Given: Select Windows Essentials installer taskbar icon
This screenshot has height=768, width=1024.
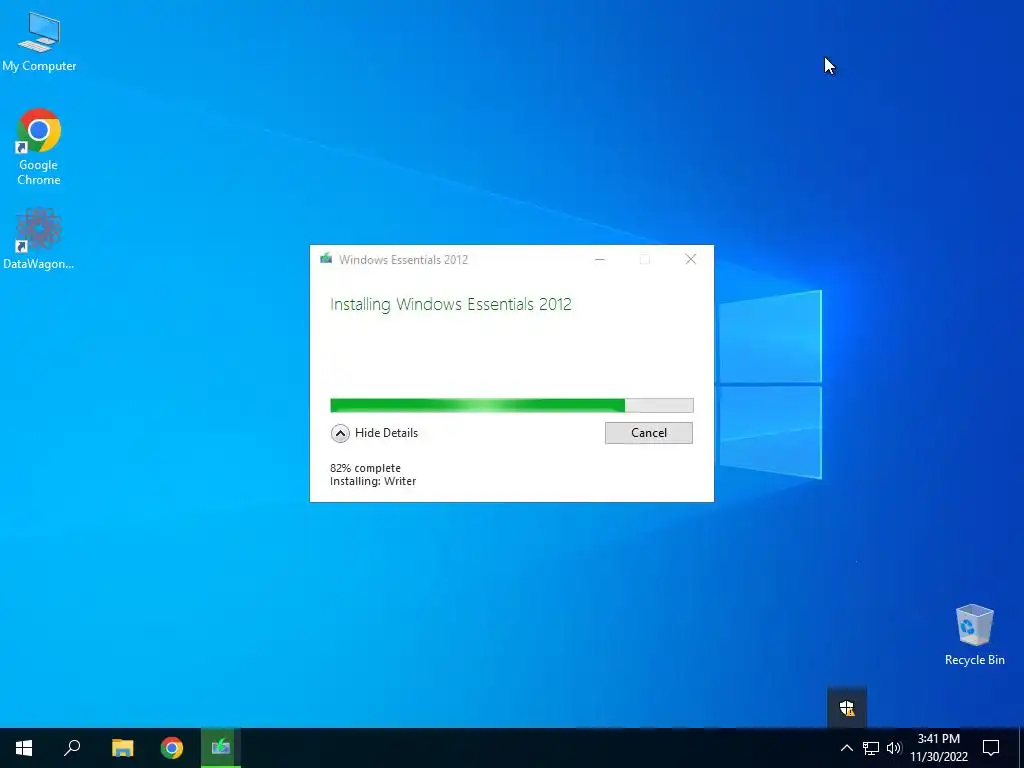Looking at the screenshot, I should [x=221, y=748].
